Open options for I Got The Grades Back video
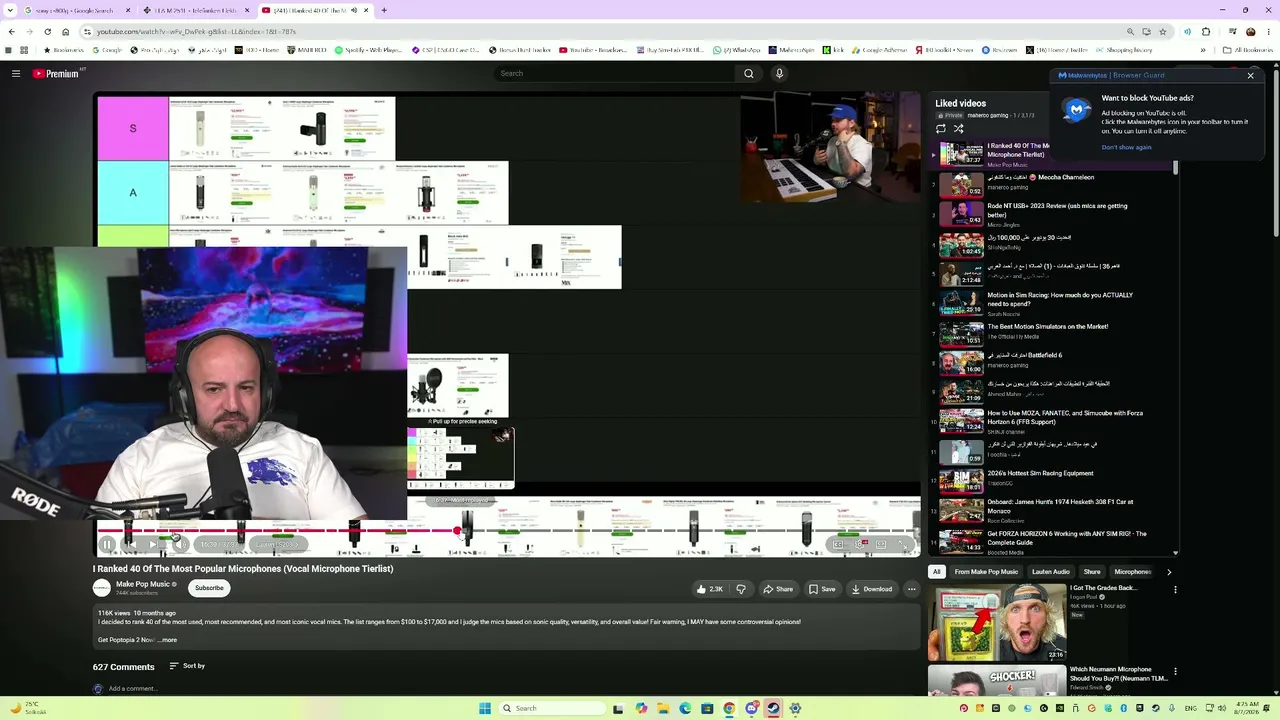The image size is (1280, 720). click(x=1175, y=590)
